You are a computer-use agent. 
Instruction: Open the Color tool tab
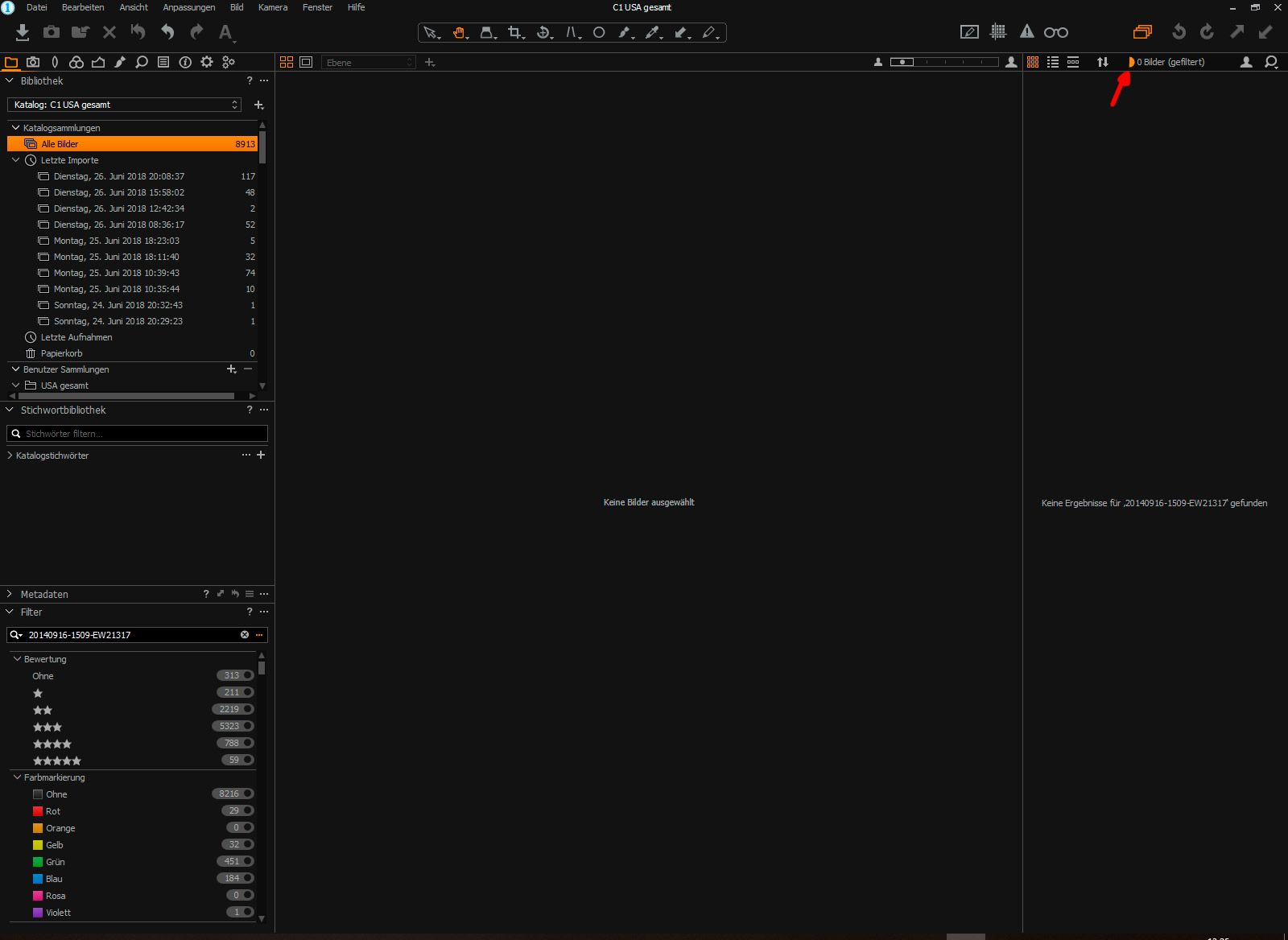coord(76,62)
